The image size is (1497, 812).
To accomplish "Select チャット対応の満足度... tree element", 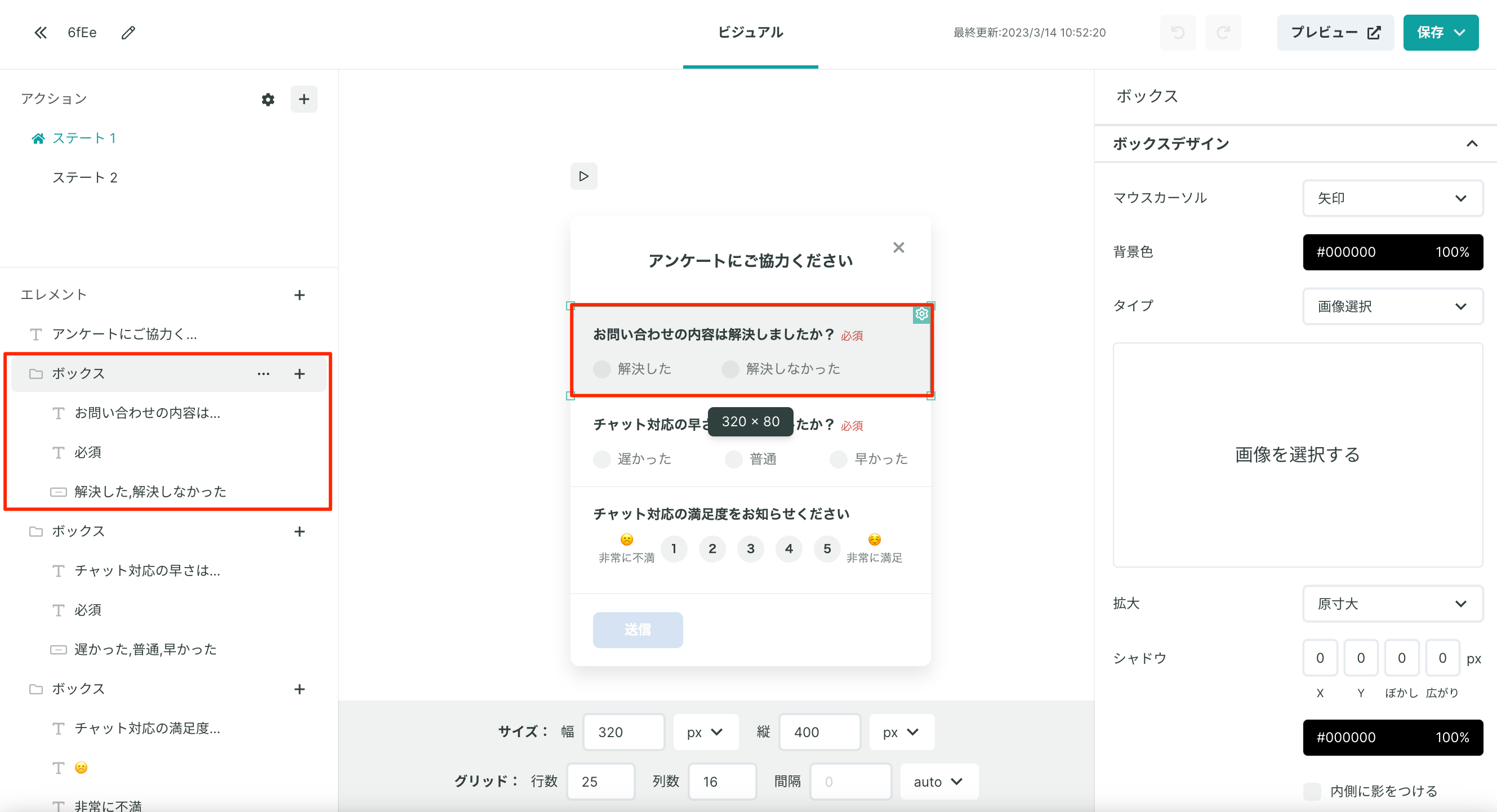I will point(147,728).
